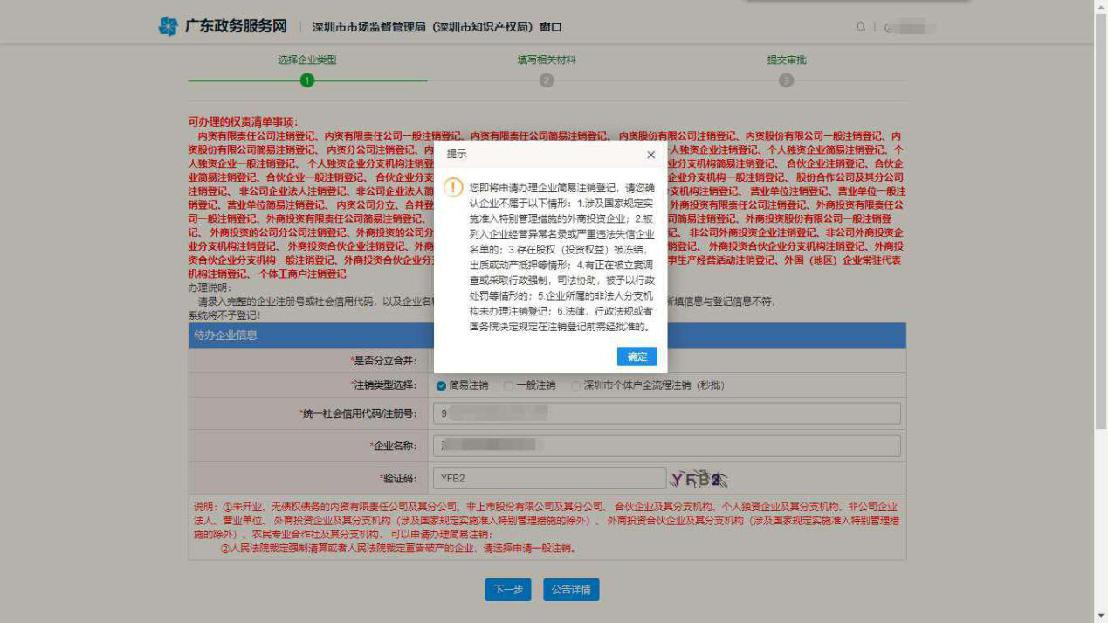Select the 简易注销 radio option
This screenshot has width=1108, height=623.
441,385
